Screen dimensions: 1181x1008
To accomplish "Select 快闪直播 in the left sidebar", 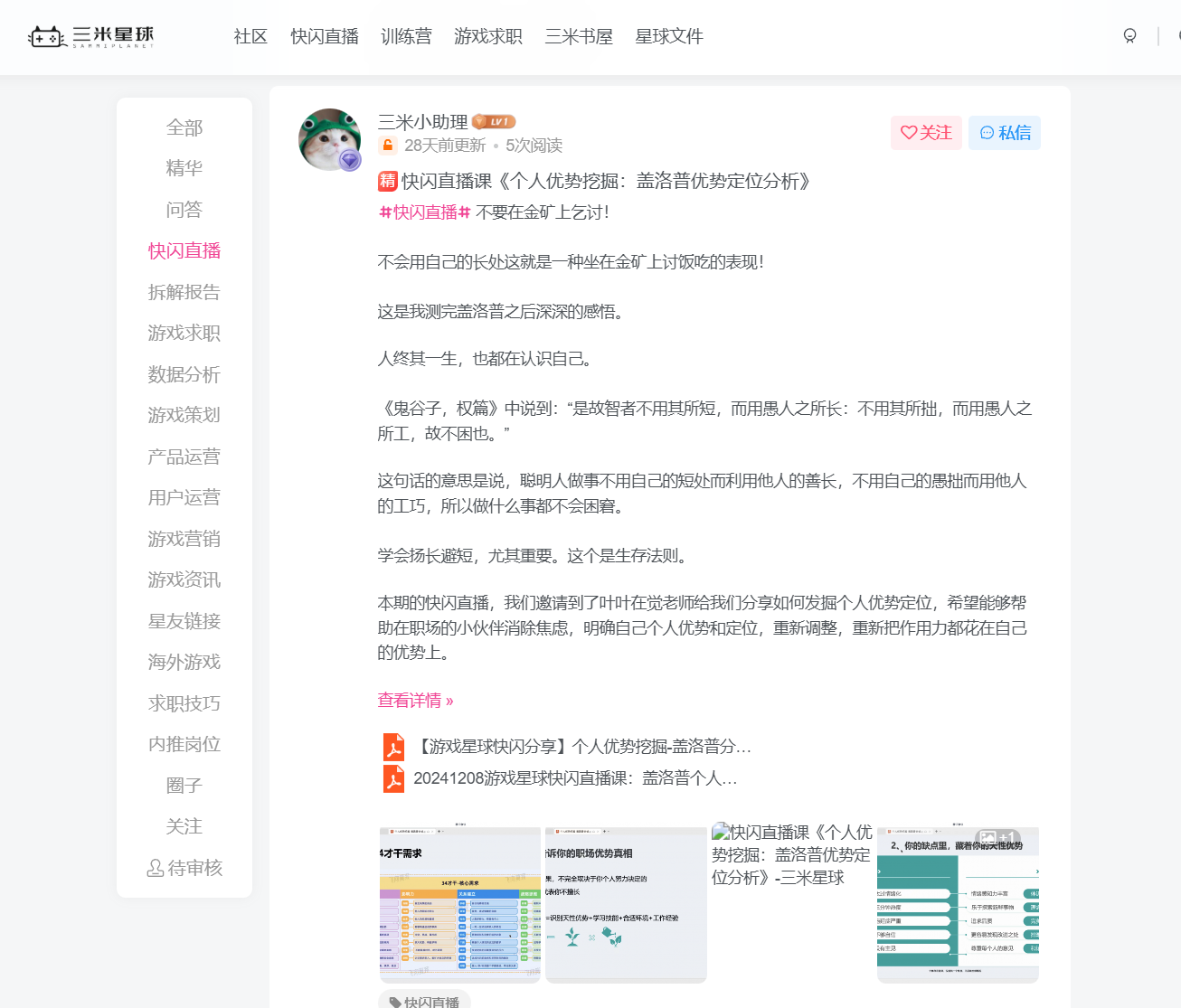I will pos(184,250).
